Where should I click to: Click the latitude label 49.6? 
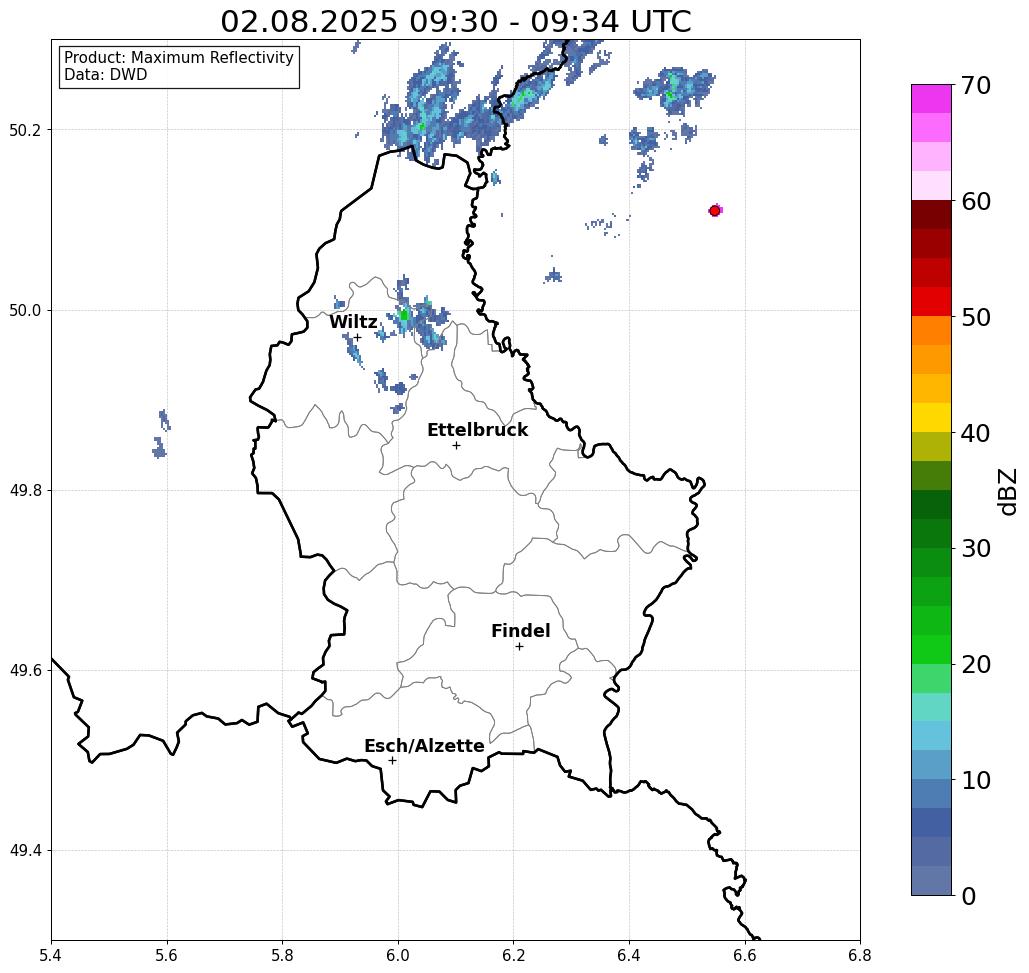[x=25, y=671]
